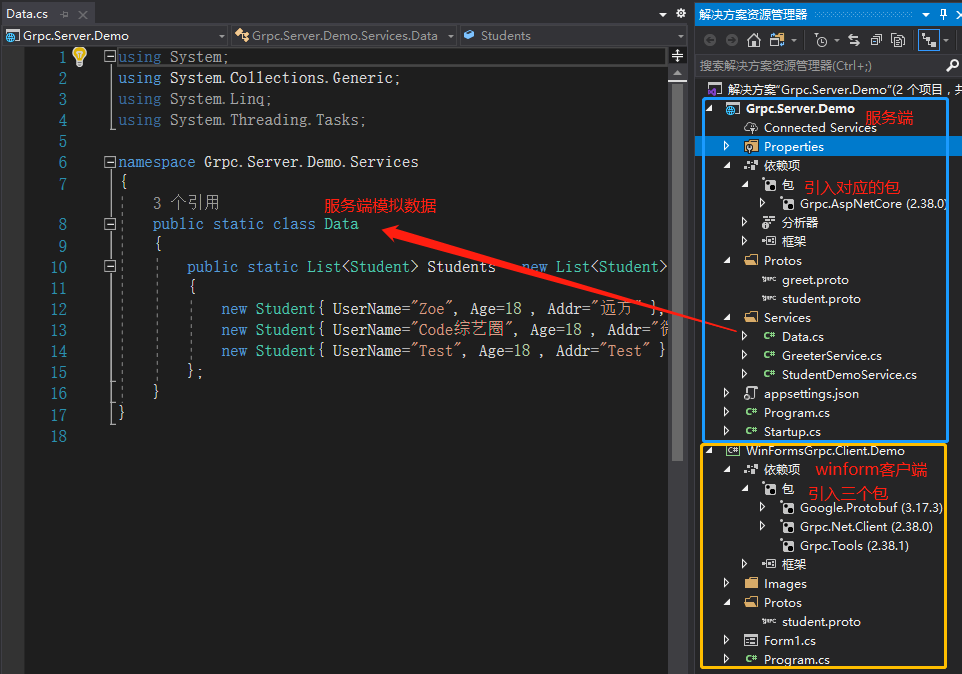Collapse the using directives block at line 1

(x=110, y=56)
